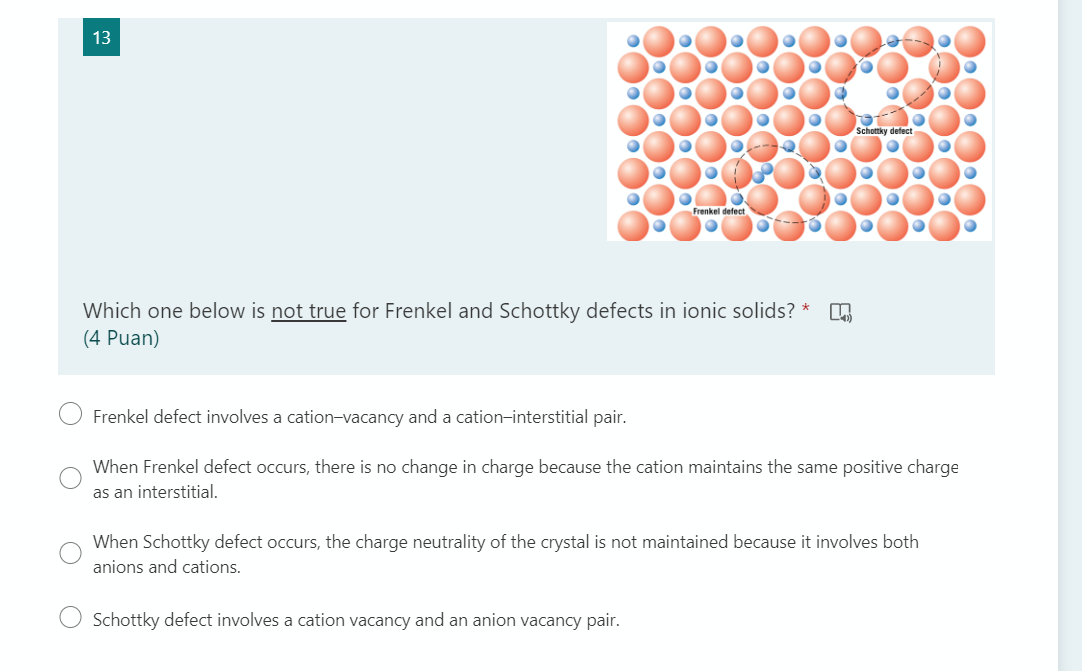Click the immersive reader read-aloud icon
1082x671 pixels.
click(840, 313)
